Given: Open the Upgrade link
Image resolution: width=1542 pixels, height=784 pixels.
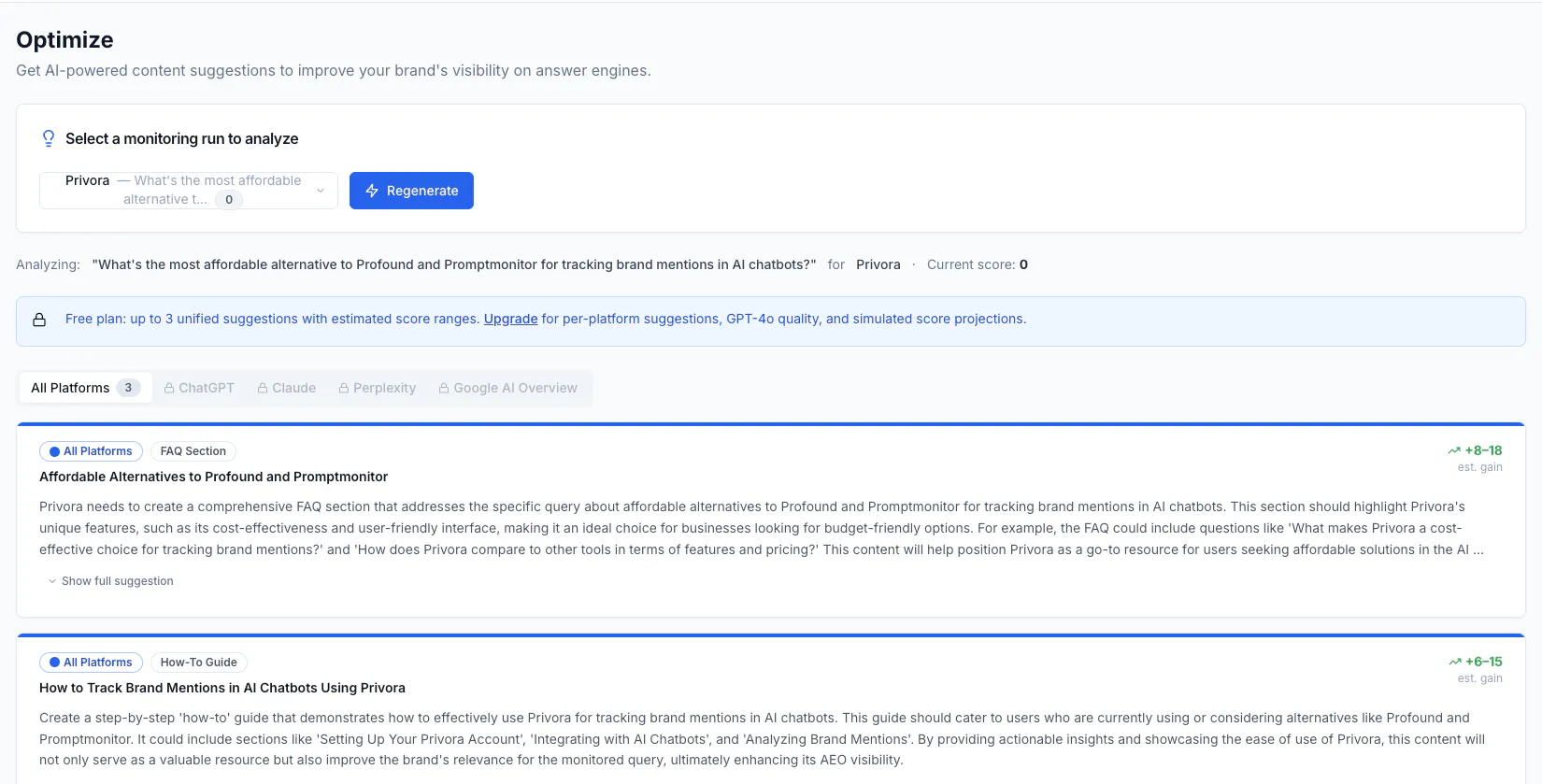Looking at the screenshot, I should [x=510, y=319].
